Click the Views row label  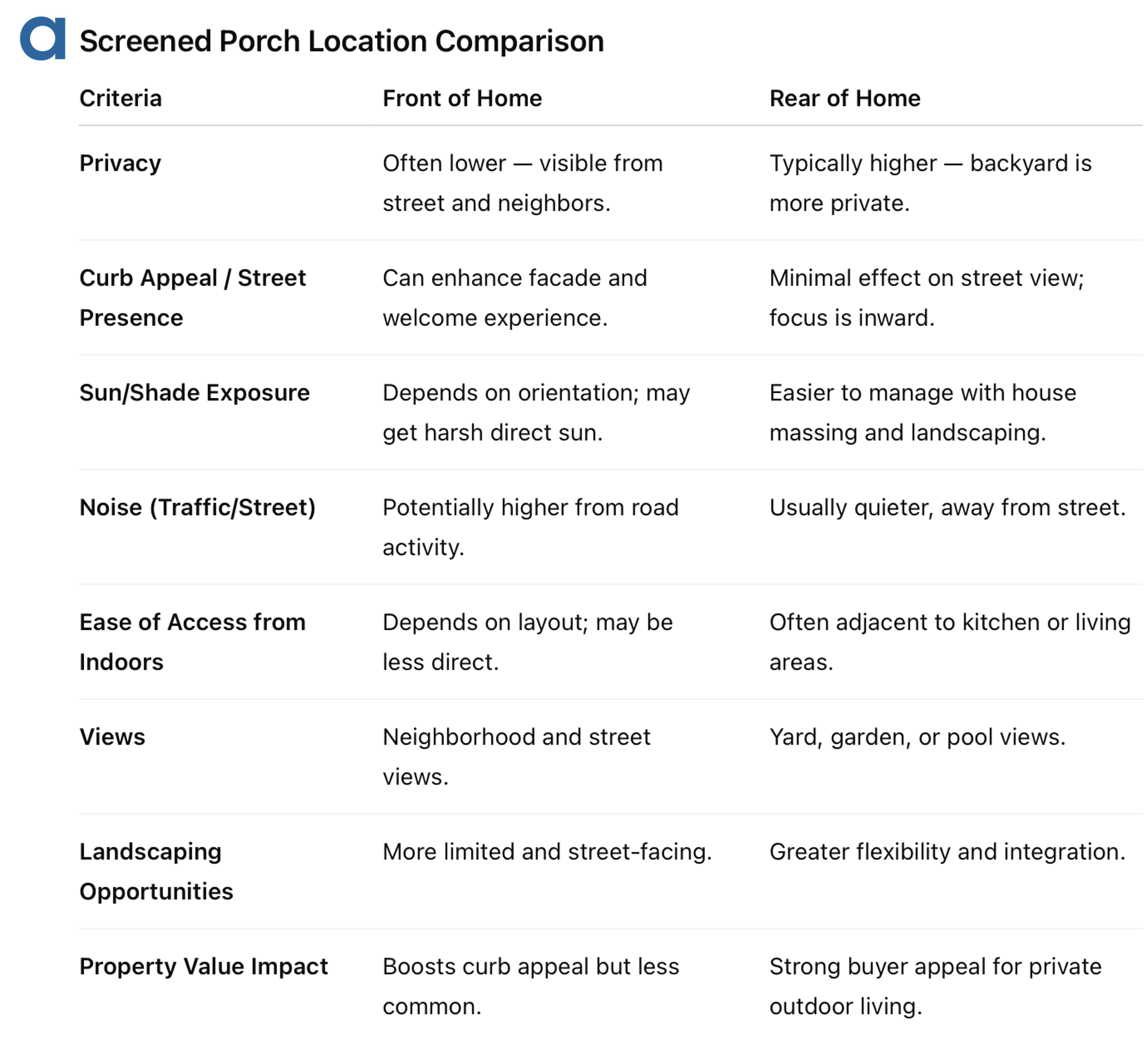click(112, 737)
